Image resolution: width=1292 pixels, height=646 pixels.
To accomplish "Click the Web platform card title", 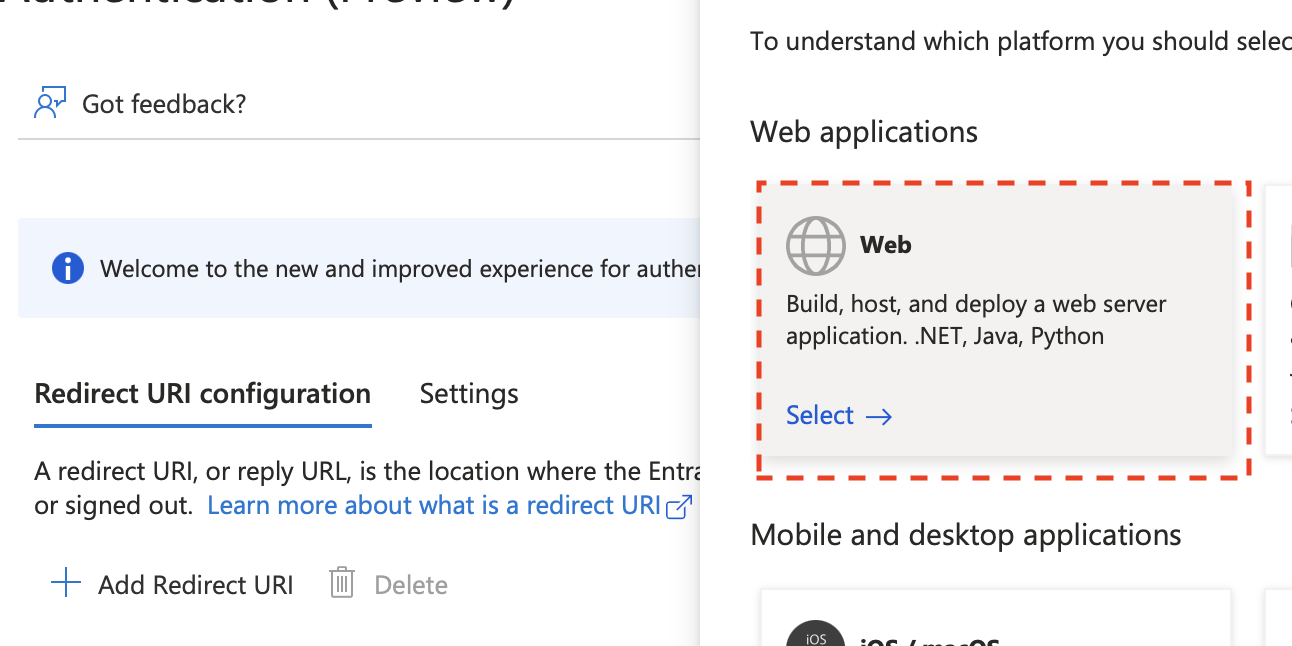I will [x=885, y=245].
